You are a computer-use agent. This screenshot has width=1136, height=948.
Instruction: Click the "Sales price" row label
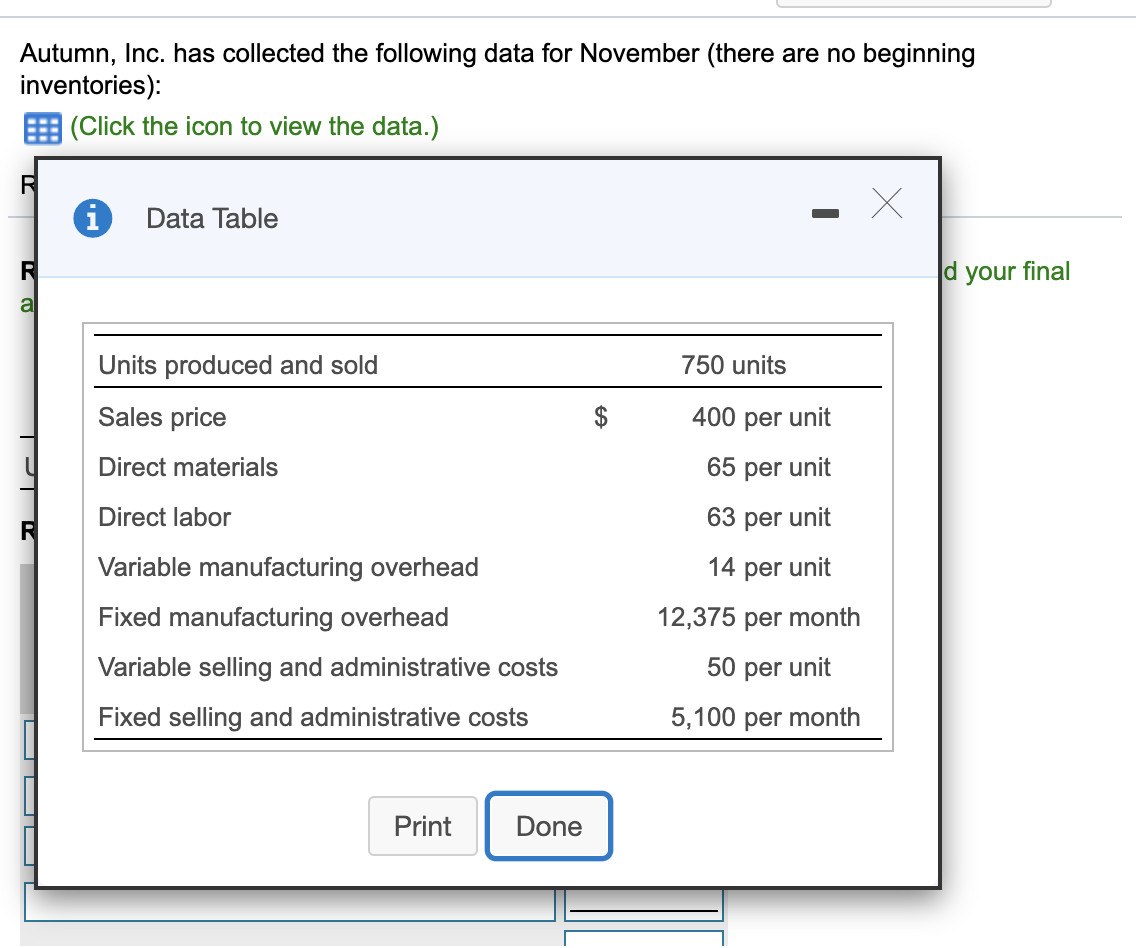(162, 417)
